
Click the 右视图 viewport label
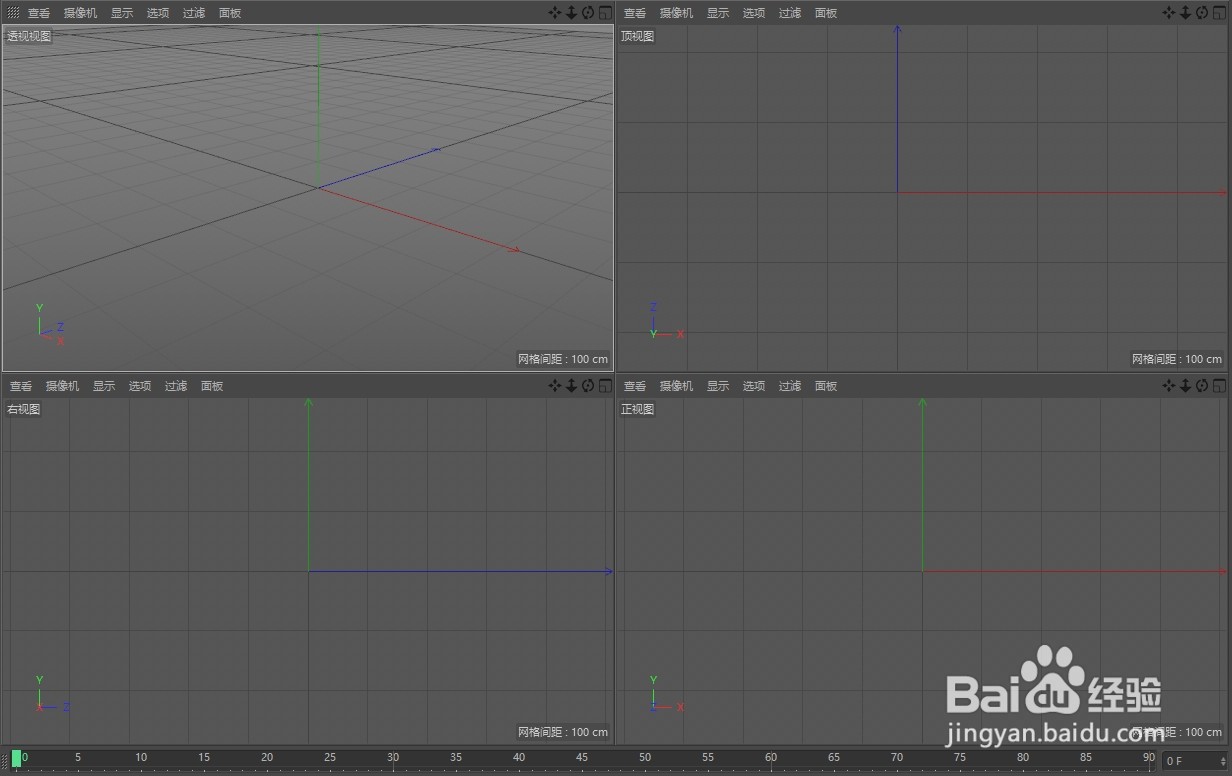24,409
